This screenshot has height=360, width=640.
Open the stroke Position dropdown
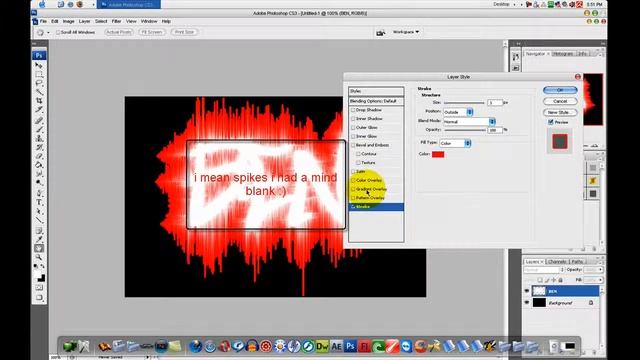pos(458,112)
